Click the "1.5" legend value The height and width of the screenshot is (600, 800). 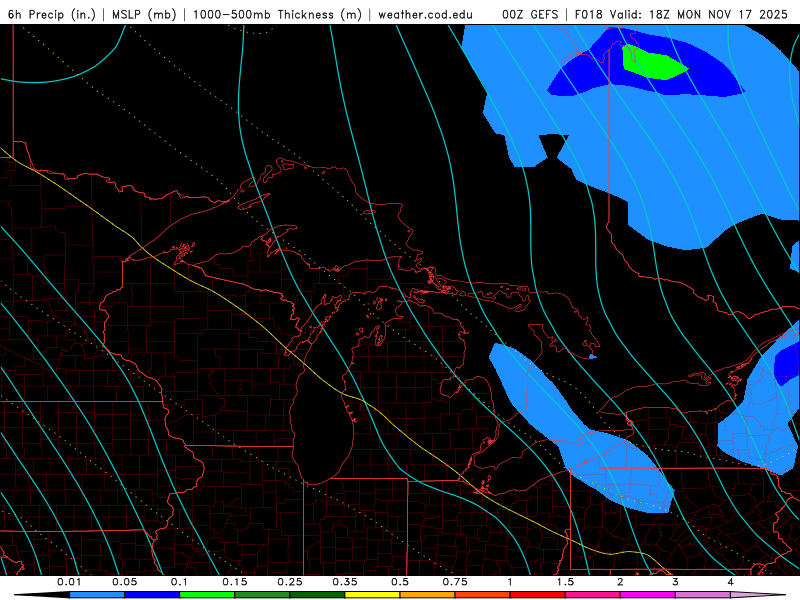coord(565,582)
